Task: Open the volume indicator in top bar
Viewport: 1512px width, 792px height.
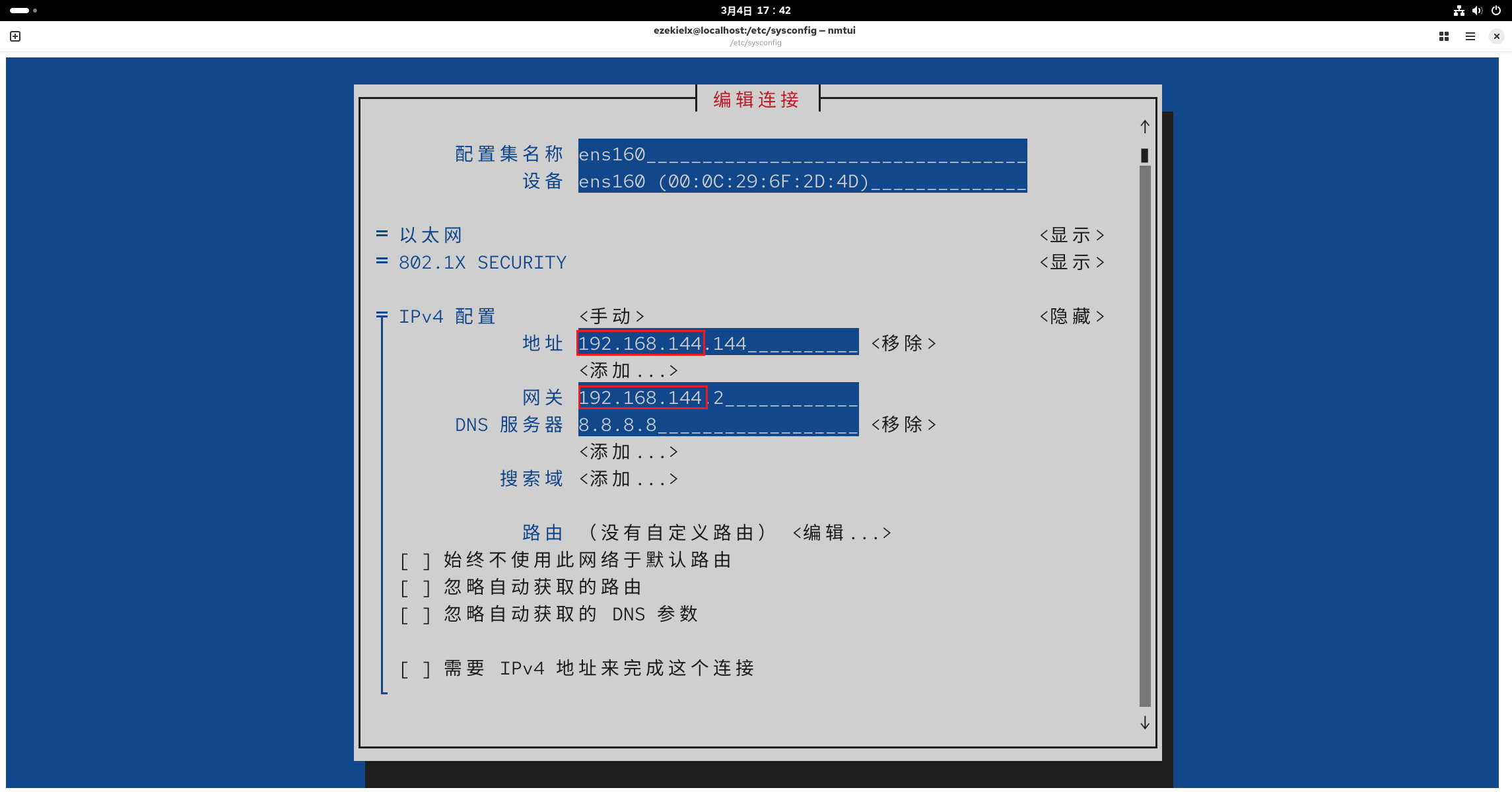Action: 1478,11
